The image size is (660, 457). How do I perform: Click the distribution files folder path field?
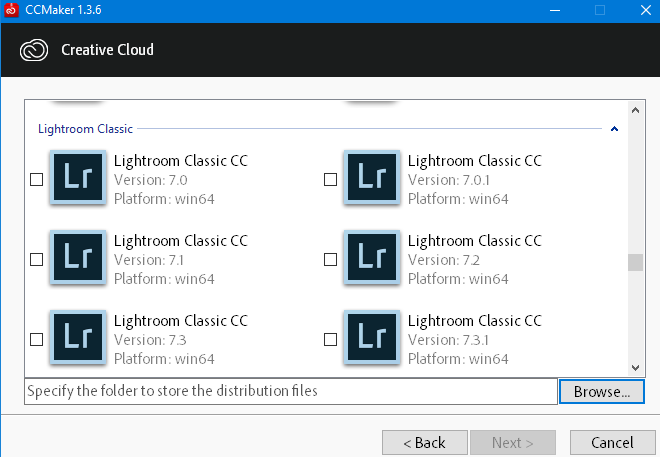291,391
